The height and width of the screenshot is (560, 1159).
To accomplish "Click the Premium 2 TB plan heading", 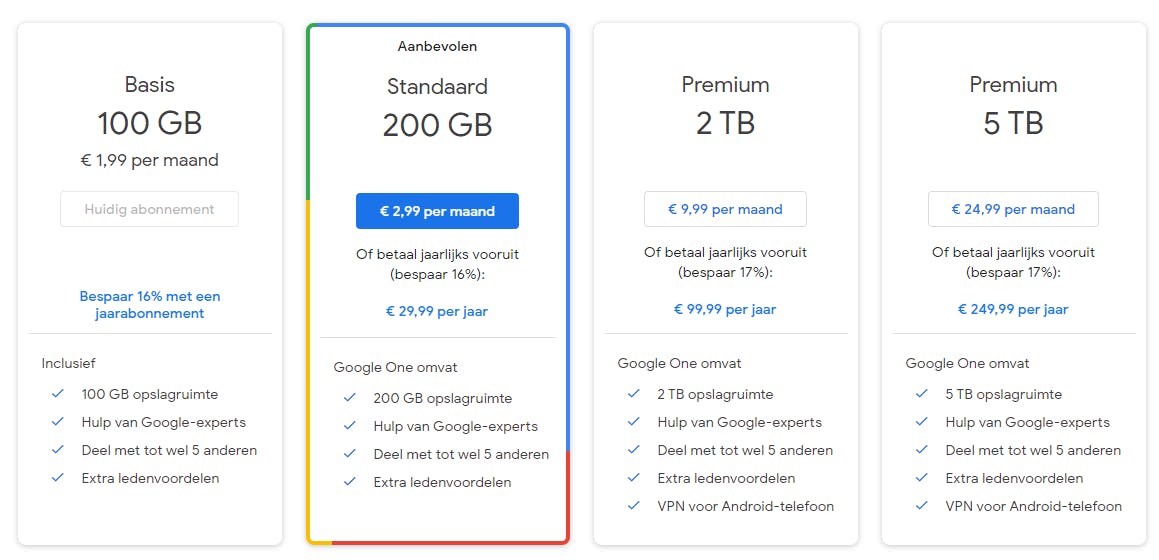I will [x=725, y=106].
